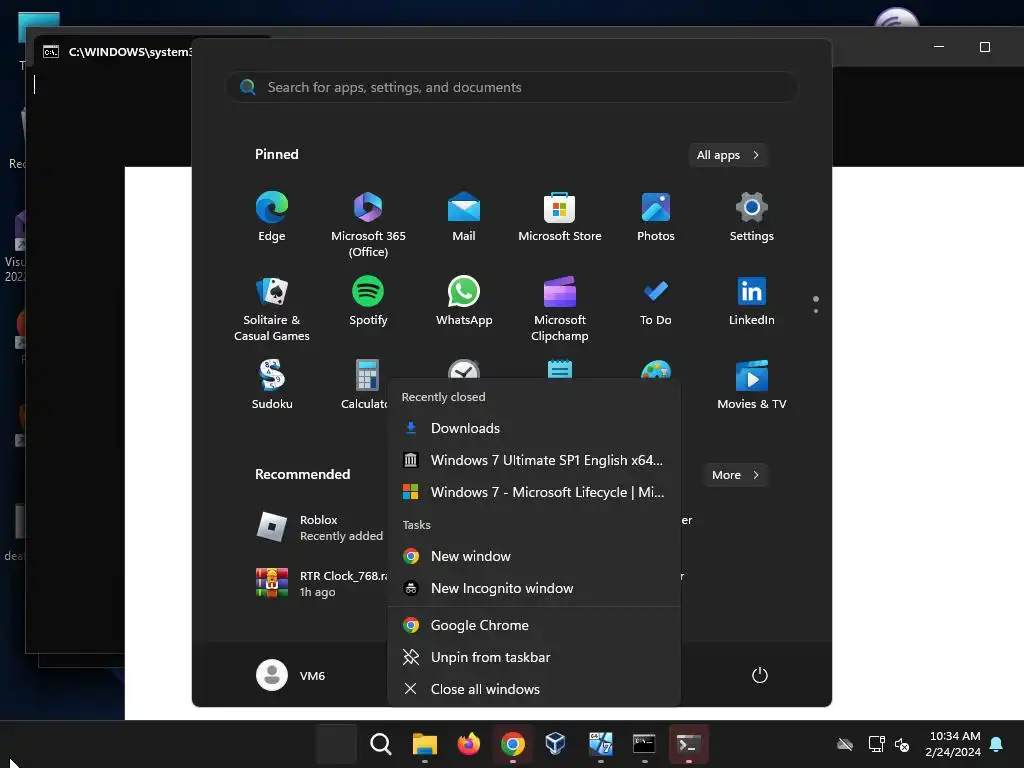Select Unpin from taskbar
1024x768 pixels.
pos(534,658)
